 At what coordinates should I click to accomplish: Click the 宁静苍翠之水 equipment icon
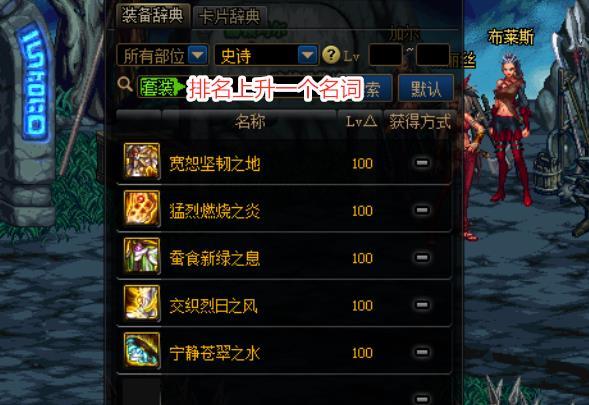(142, 350)
